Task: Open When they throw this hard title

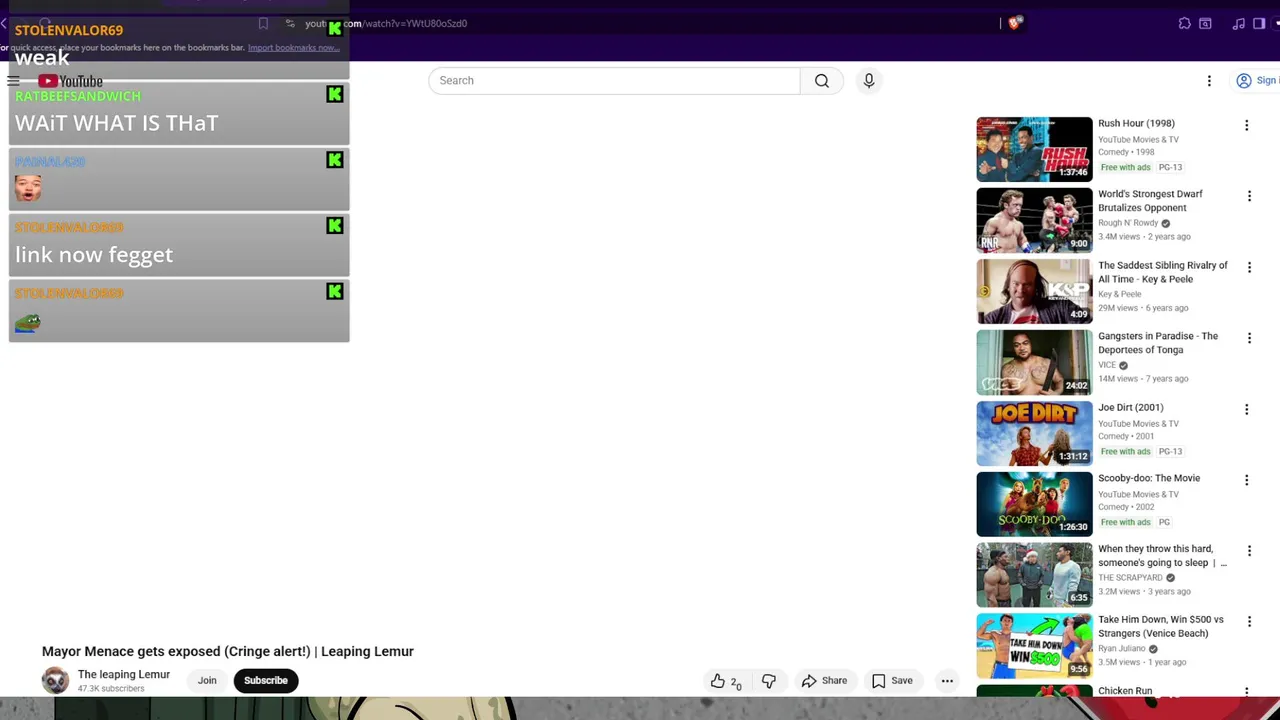Action: pyautogui.click(x=1162, y=556)
